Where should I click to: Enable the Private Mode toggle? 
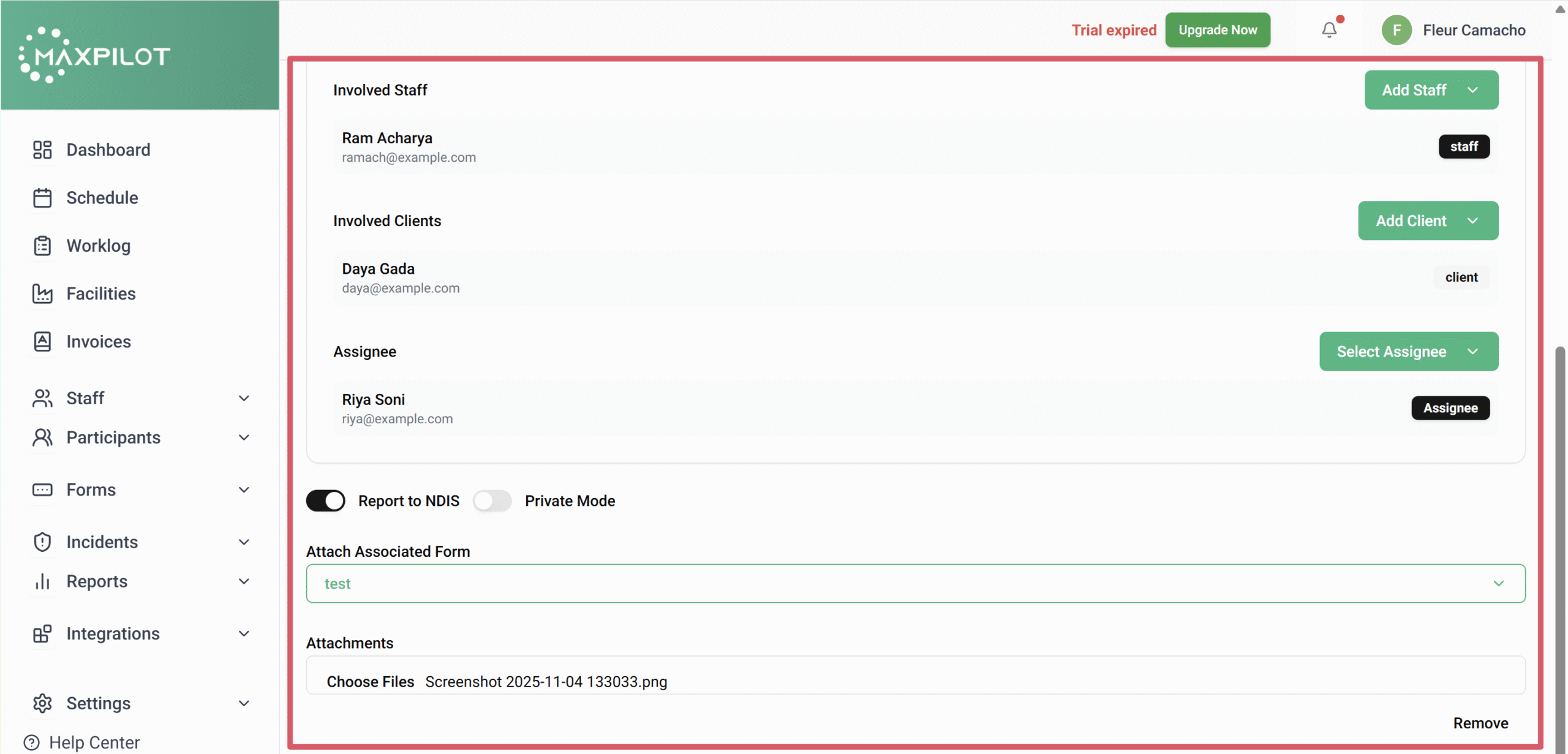(492, 500)
